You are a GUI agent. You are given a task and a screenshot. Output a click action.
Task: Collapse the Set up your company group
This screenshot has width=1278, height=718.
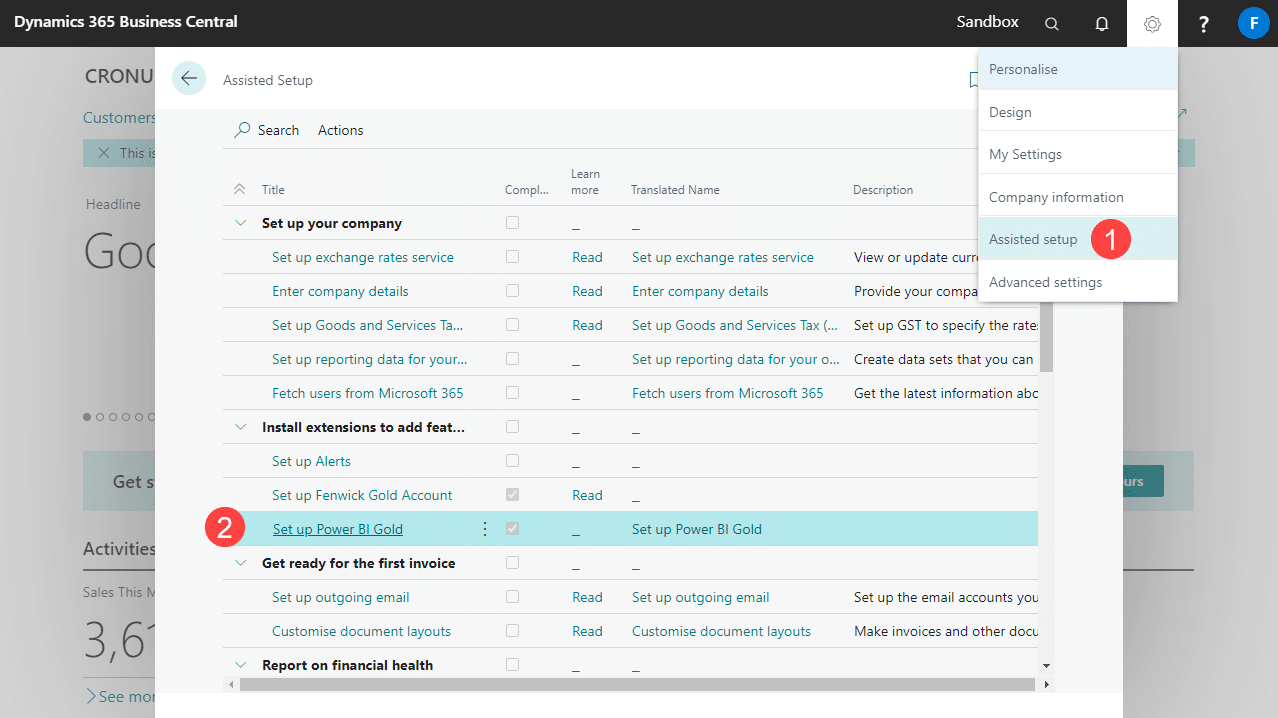(239, 223)
